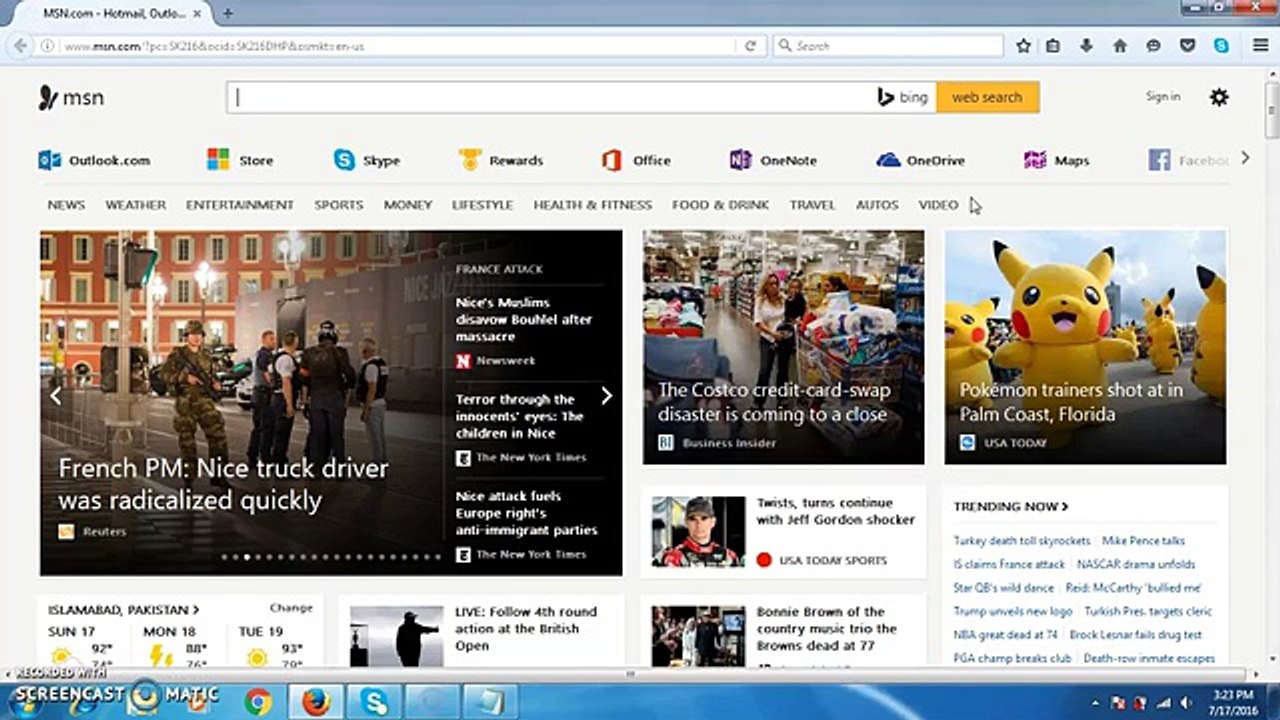
Task: Show site information icon in address bar
Action: coord(47,46)
